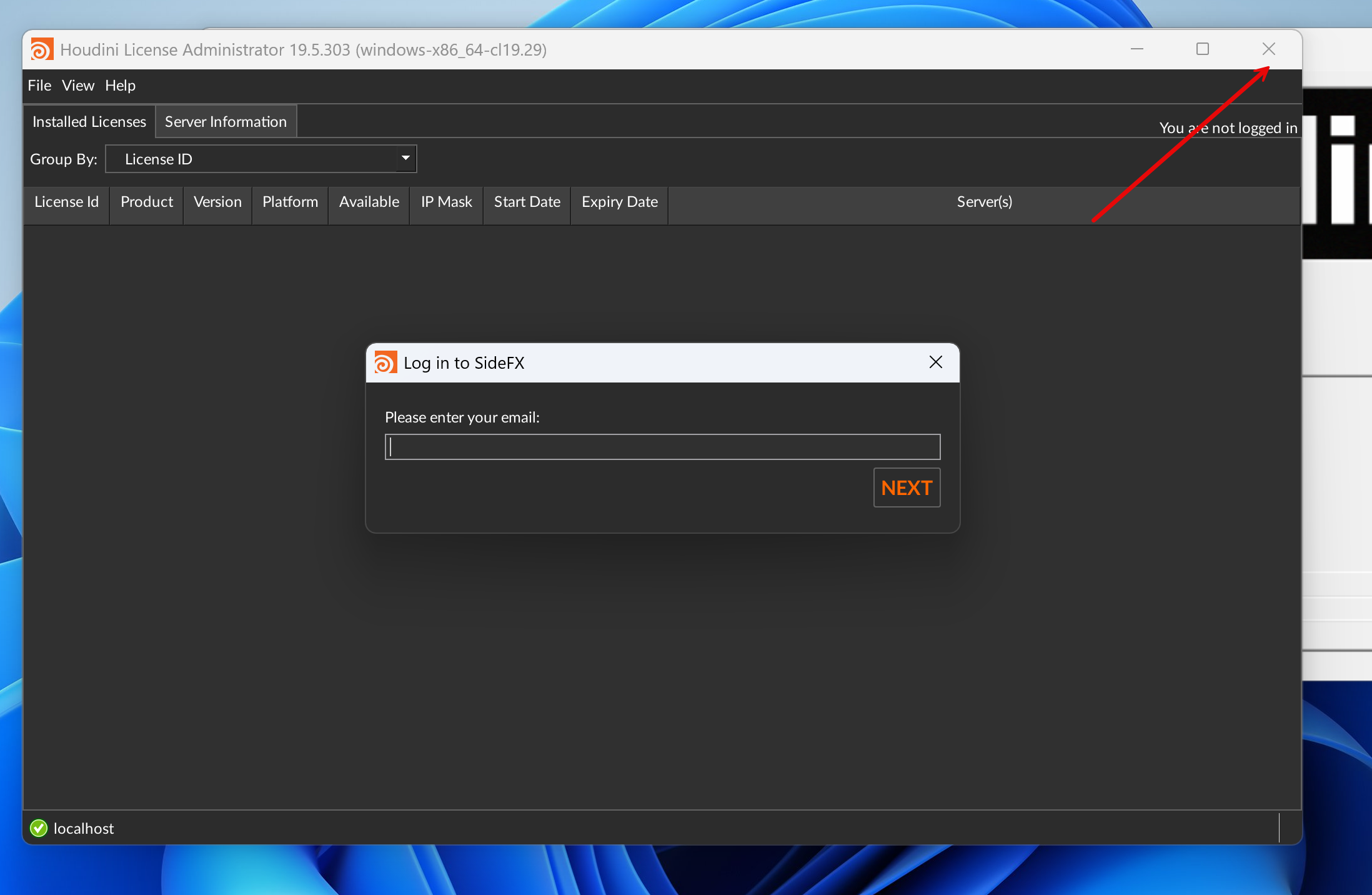Open the File menu
The image size is (1372, 895).
click(39, 85)
